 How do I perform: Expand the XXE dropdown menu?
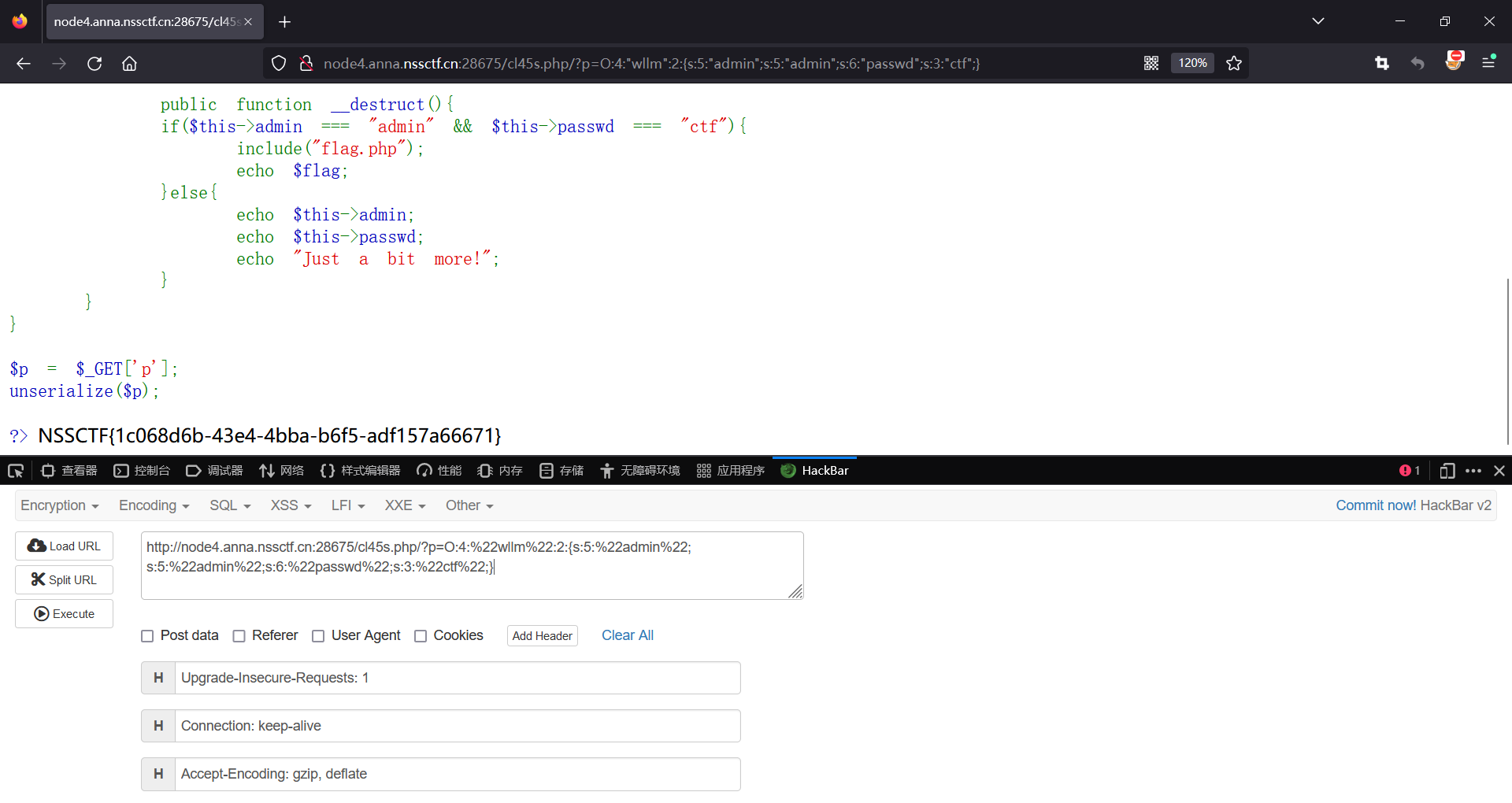coord(405,505)
